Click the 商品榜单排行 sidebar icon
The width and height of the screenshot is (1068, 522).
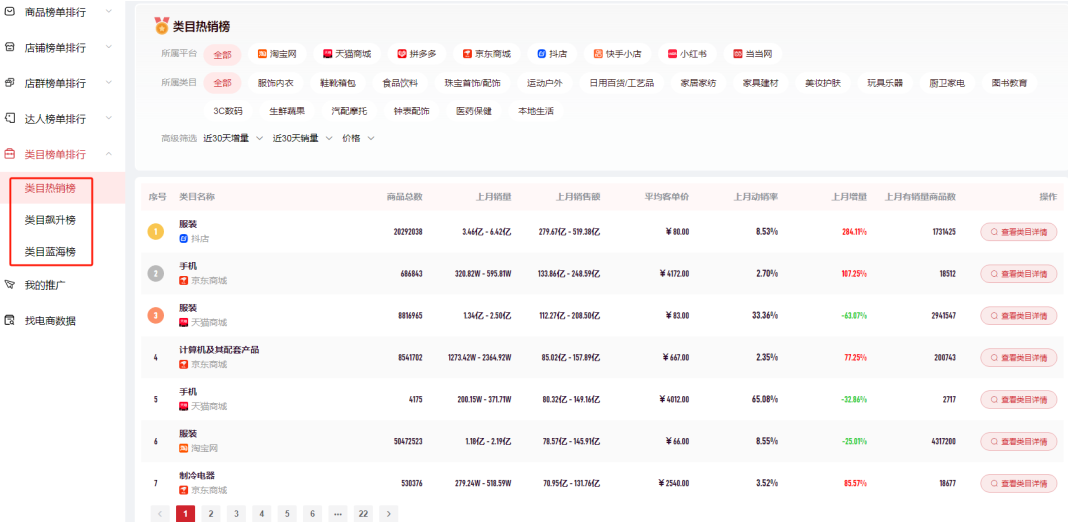click(10, 12)
